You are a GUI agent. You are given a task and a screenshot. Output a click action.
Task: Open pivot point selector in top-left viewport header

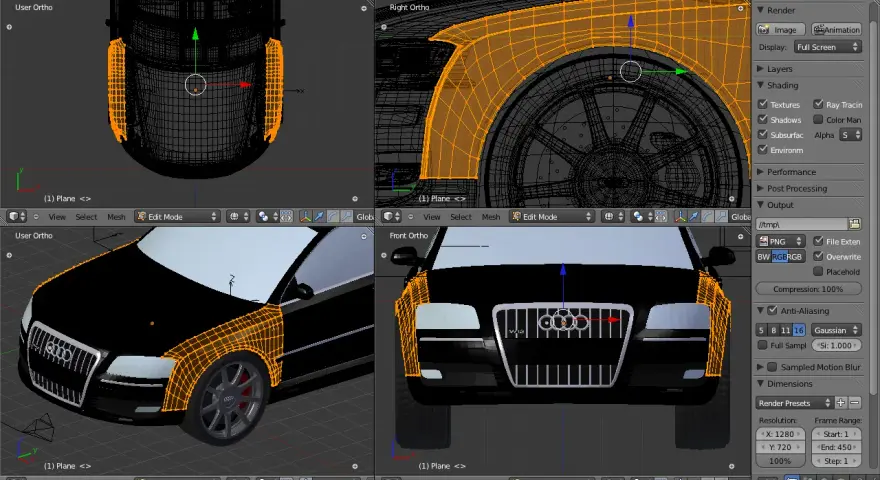click(x=267, y=216)
